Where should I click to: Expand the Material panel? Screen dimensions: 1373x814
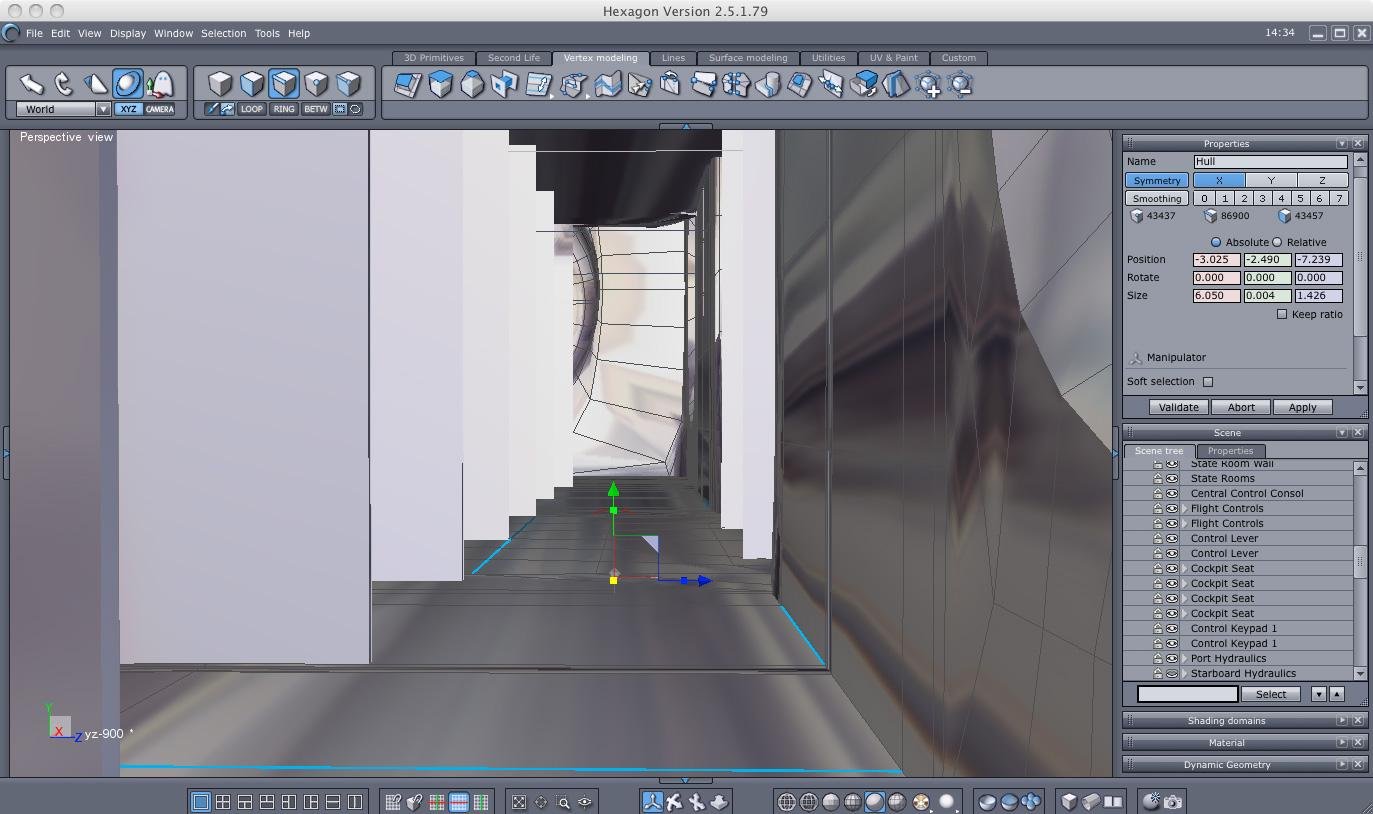click(1342, 742)
